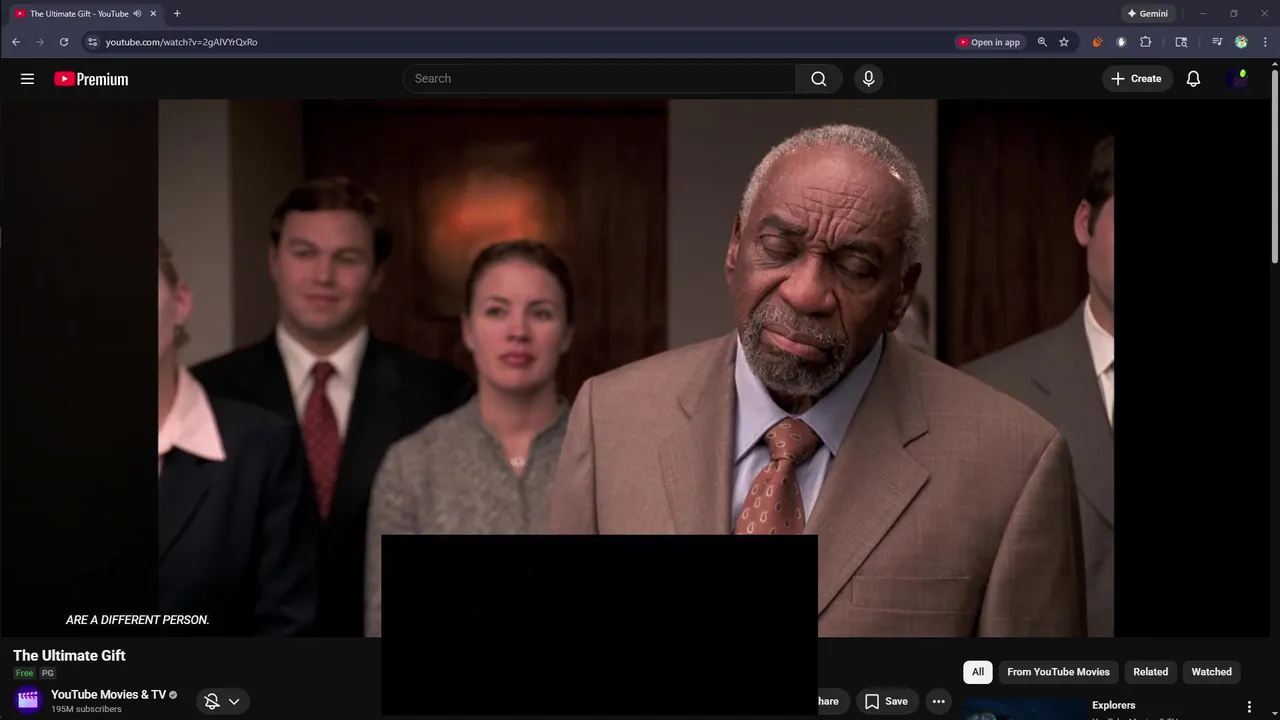The height and width of the screenshot is (720, 1280).
Task: Click the Free badge under title
Action: (24, 673)
